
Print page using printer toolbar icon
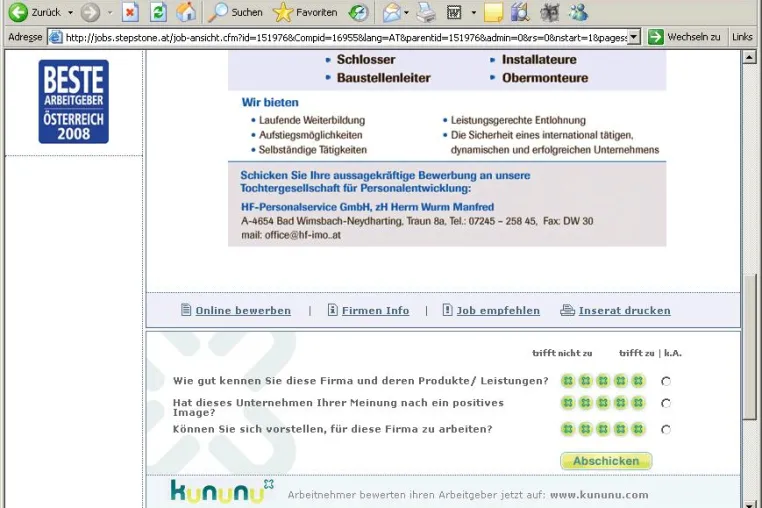click(426, 12)
